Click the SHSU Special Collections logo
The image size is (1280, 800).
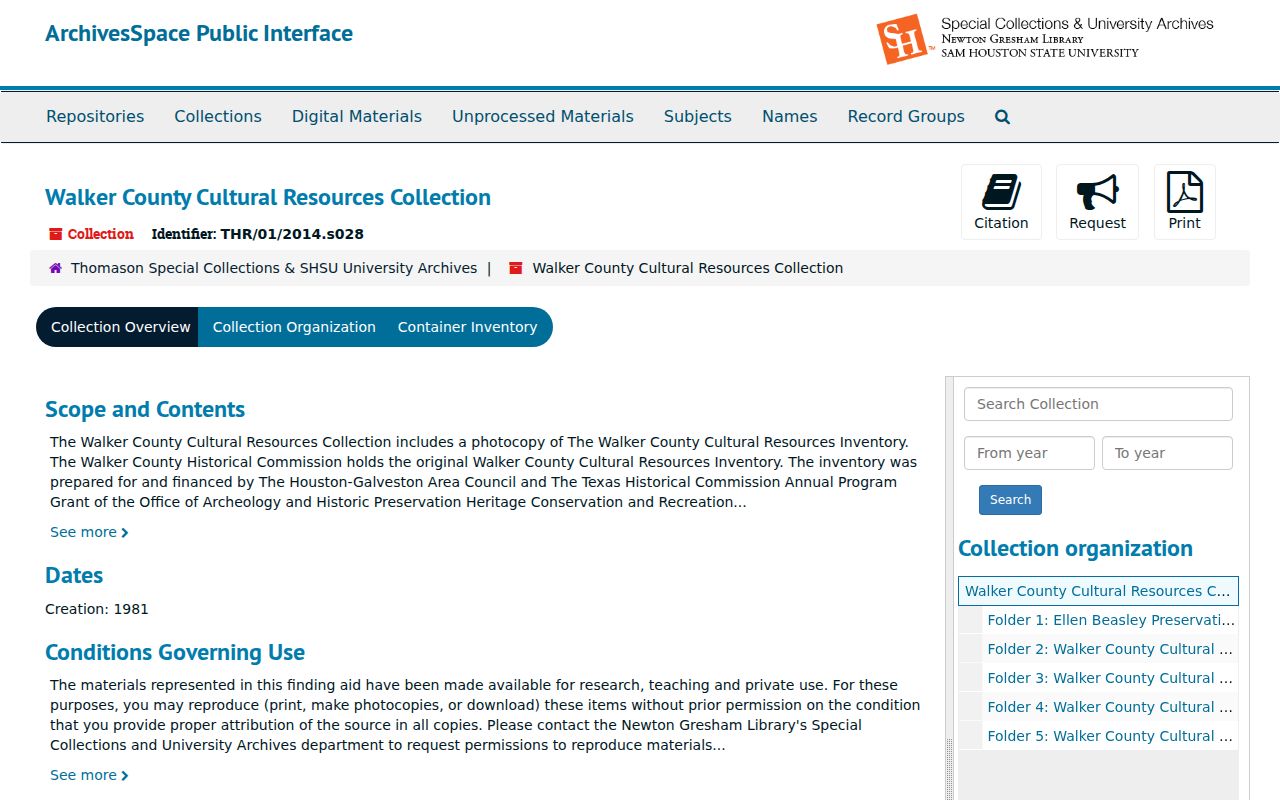coord(1045,39)
